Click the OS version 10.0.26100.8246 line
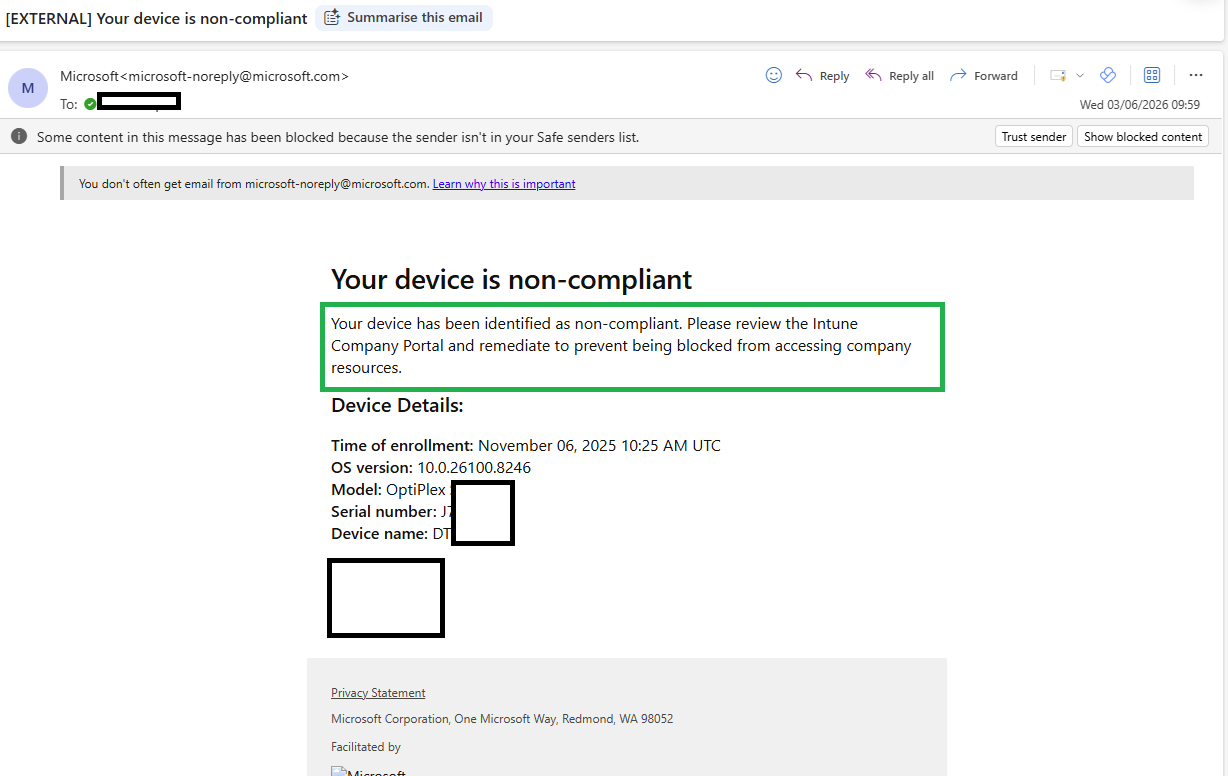This screenshot has width=1228, height=776. [431, 468]
